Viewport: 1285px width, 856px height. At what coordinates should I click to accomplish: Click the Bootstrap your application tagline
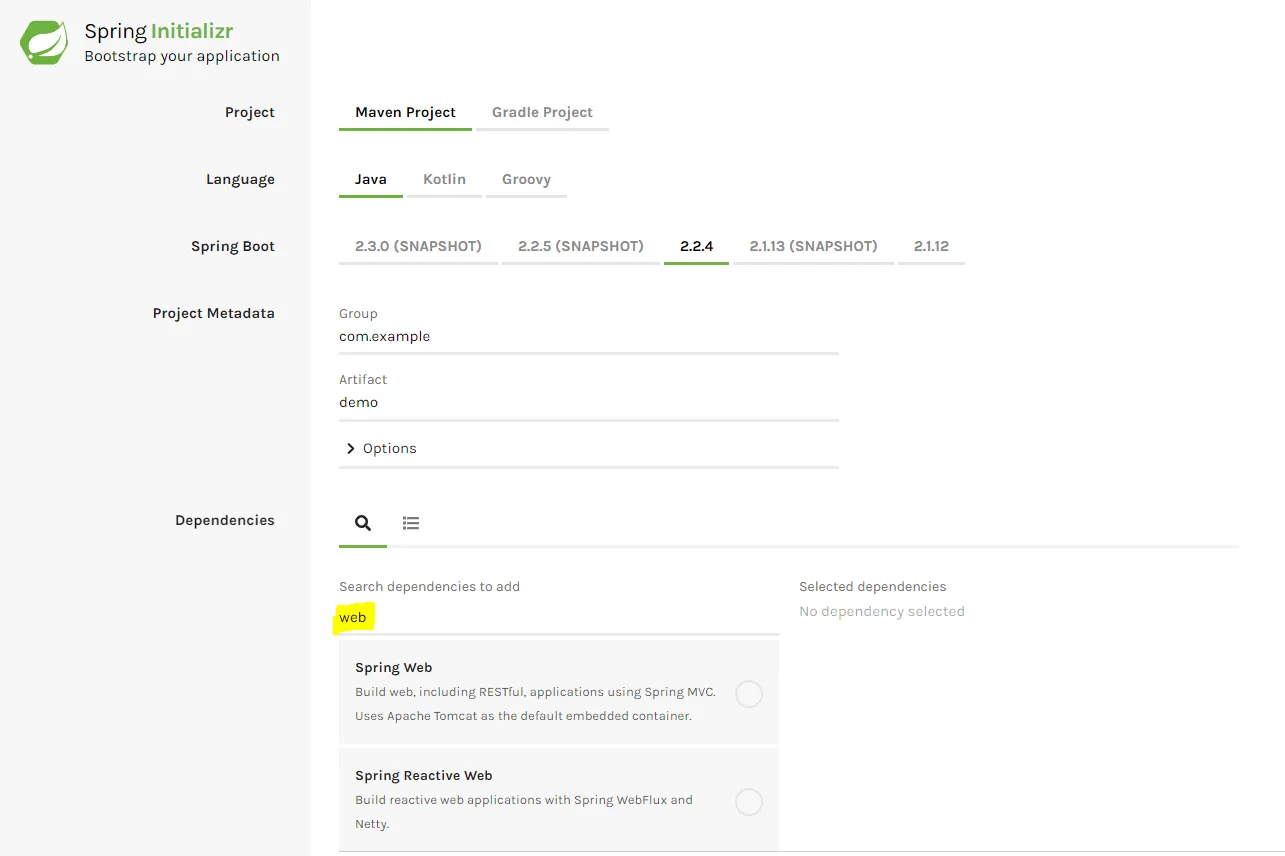(x=182, y=56)
